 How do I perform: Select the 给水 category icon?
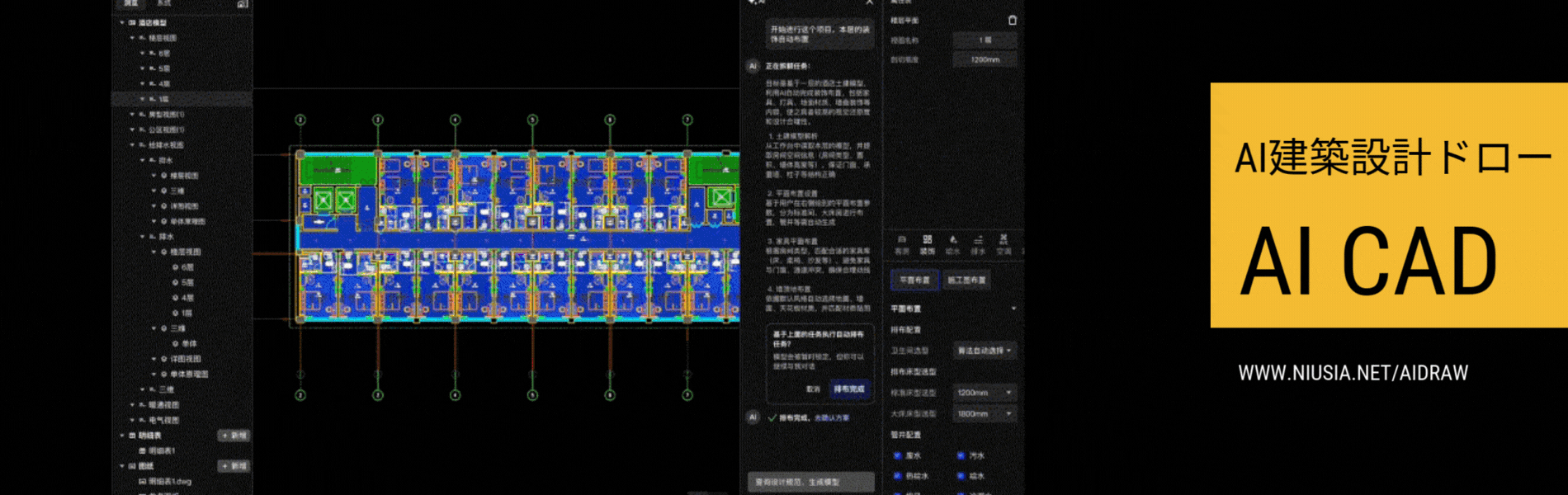click(953, 244)
